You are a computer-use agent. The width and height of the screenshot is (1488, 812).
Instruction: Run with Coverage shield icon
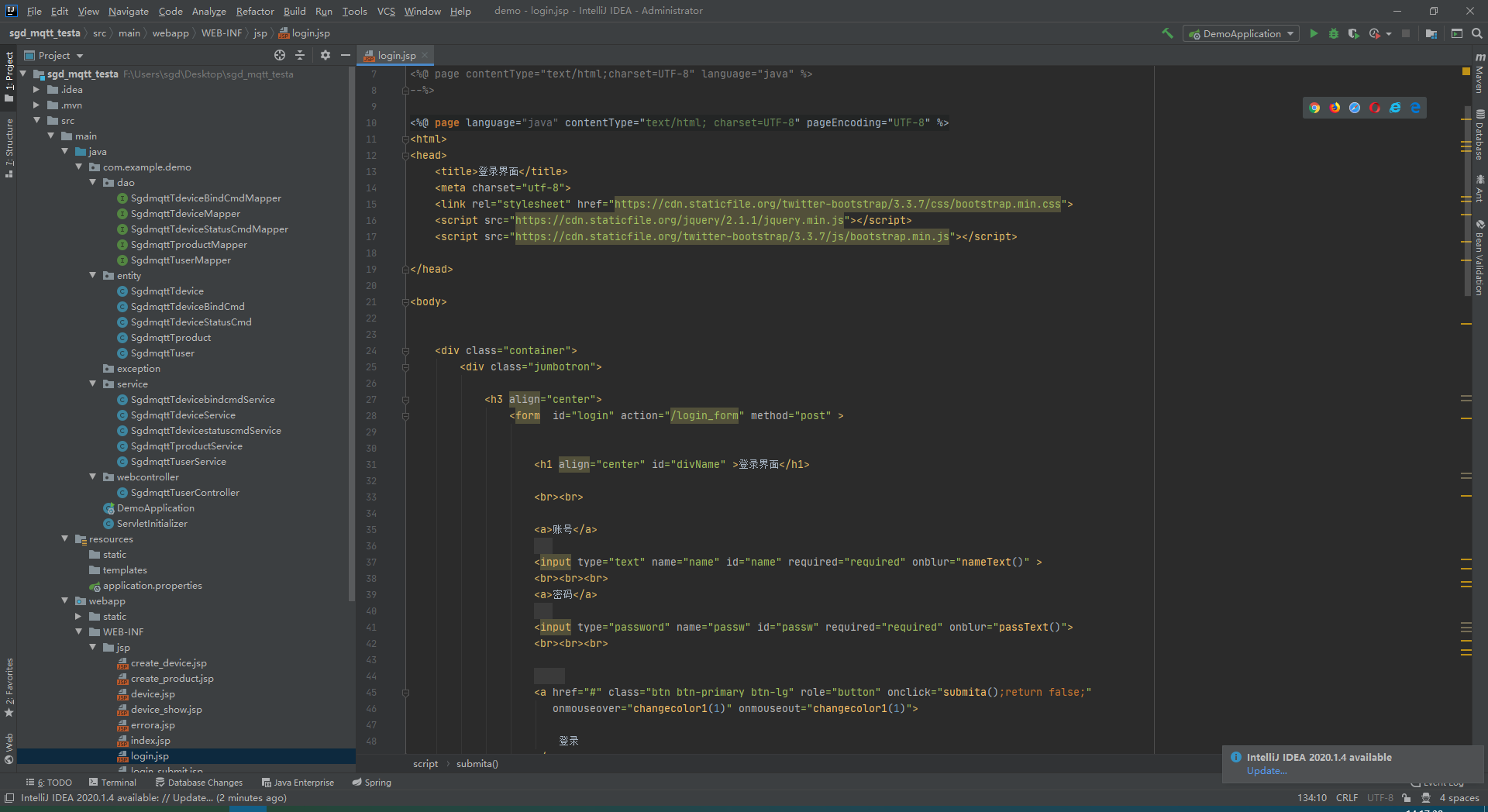pyautogui.click(x=1354, y=33)
